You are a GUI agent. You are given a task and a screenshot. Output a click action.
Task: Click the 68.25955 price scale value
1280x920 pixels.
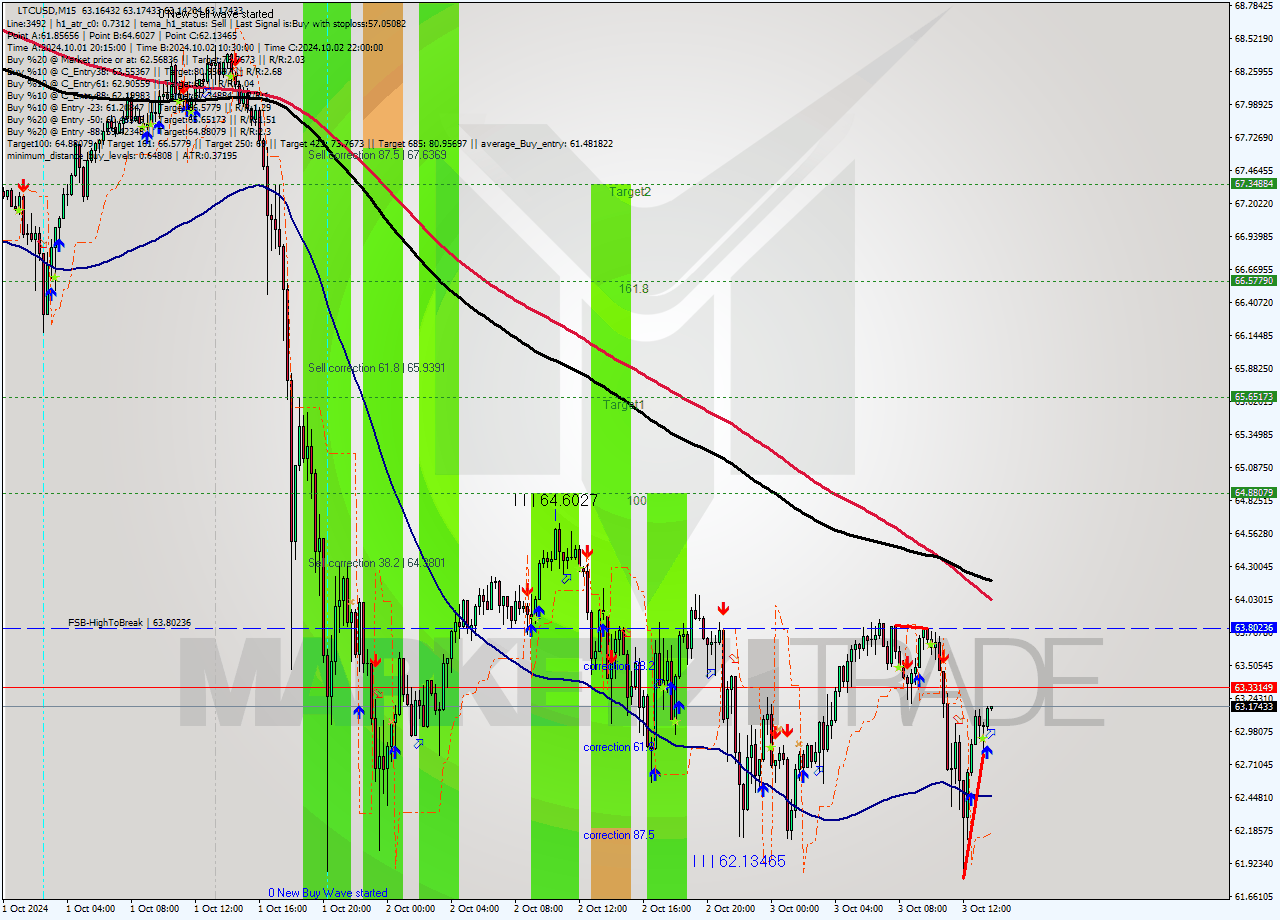(1254, 72)
